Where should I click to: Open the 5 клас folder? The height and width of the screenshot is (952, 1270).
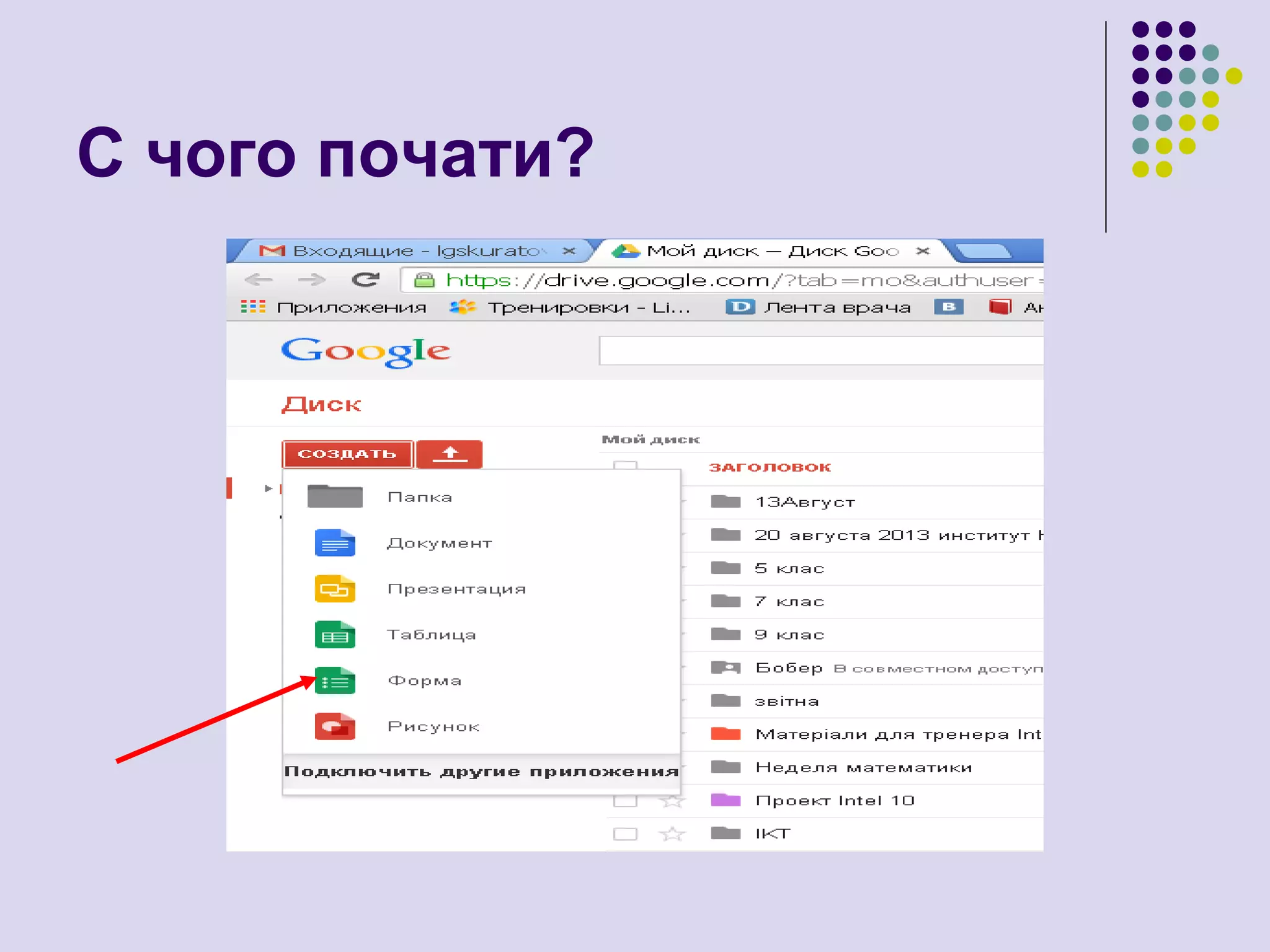coord(789,568)
